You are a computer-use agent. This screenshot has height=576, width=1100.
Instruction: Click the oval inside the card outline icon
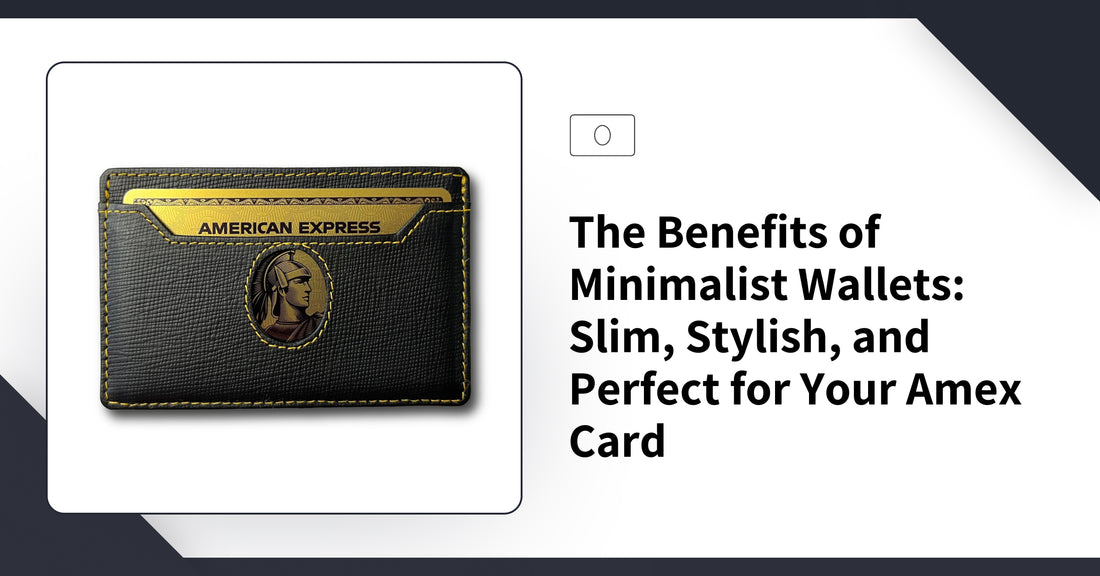click(x=602, y=135)
